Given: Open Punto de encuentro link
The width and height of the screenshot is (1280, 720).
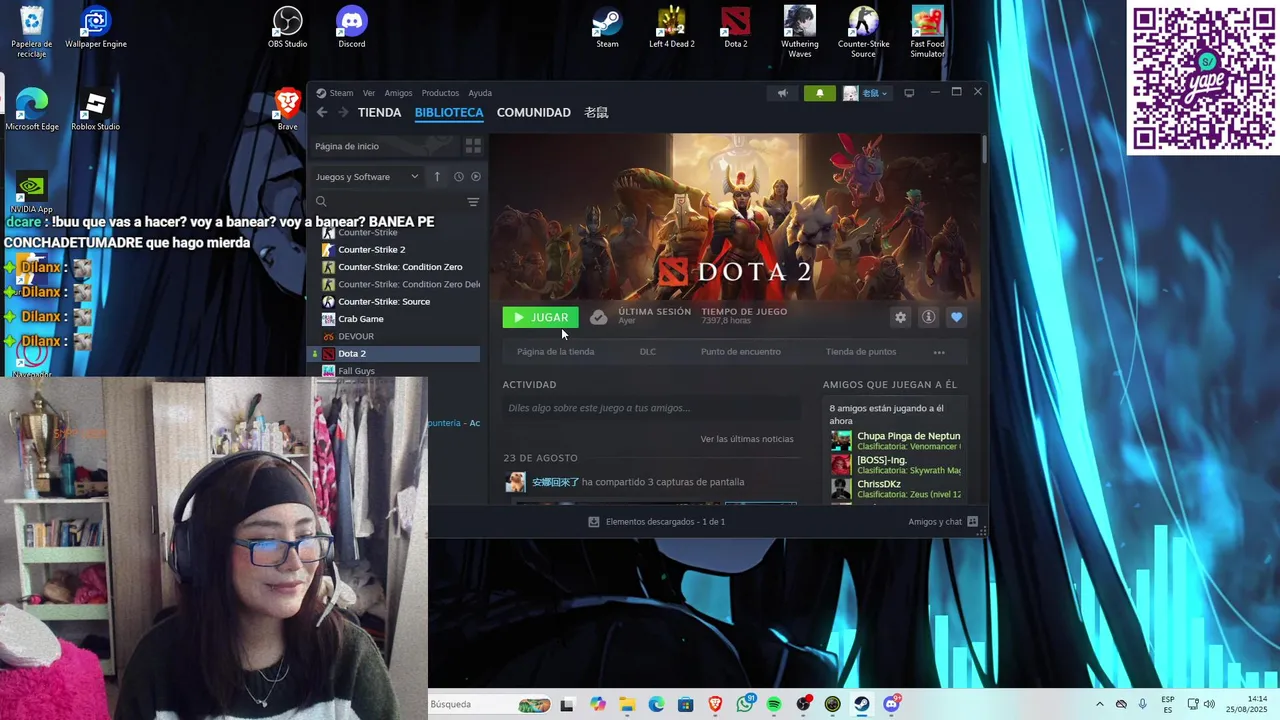Looking at the screenshot, I should click(x=741, y=352).
